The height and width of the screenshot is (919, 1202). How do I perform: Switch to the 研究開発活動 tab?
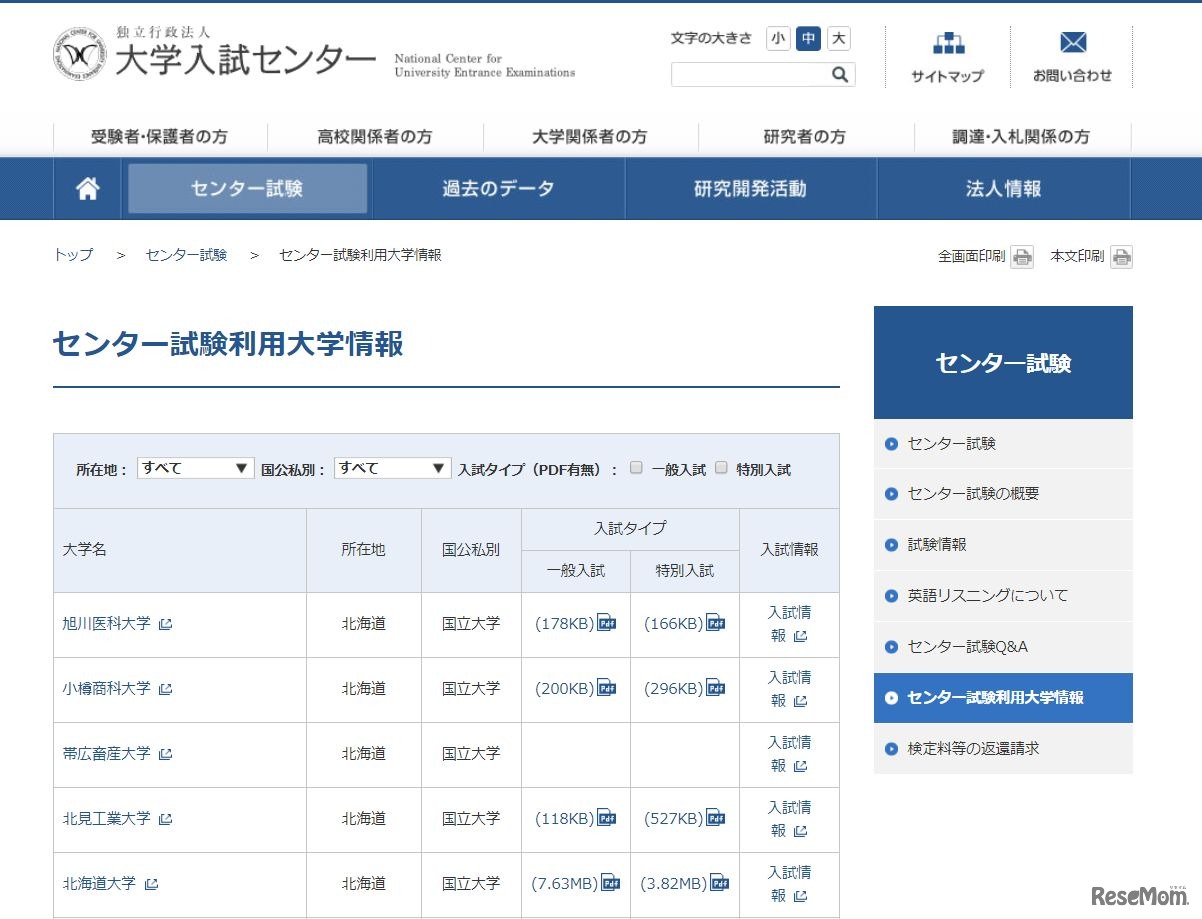[750, 188]
